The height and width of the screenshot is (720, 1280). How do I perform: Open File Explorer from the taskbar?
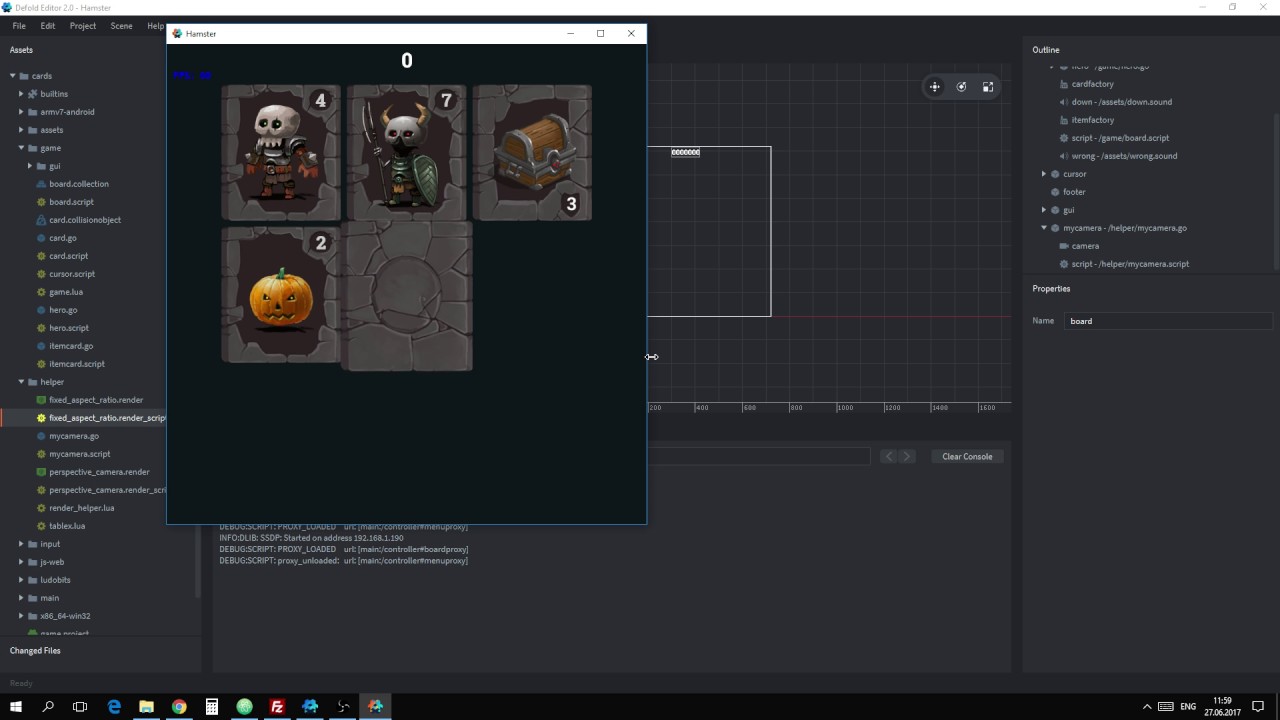pyautogui.click(x=146, y=706)
